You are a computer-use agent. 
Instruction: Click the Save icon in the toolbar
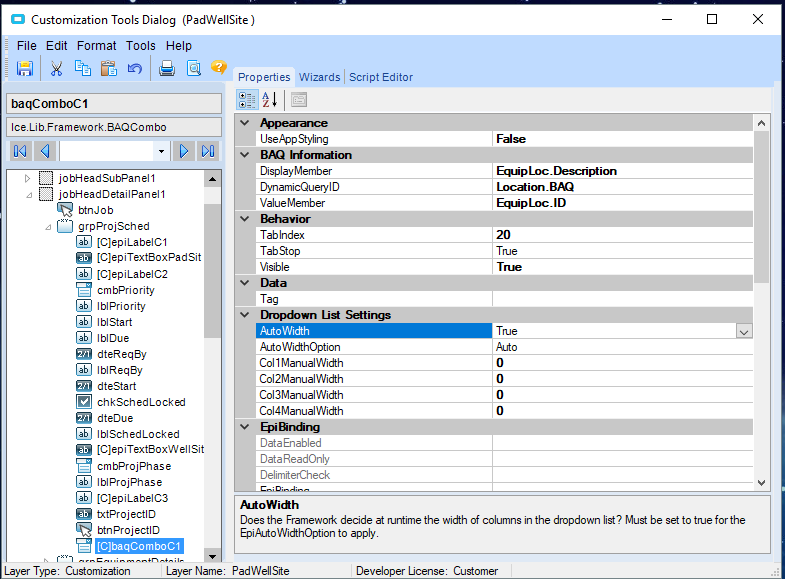click(x=25, y=68)
